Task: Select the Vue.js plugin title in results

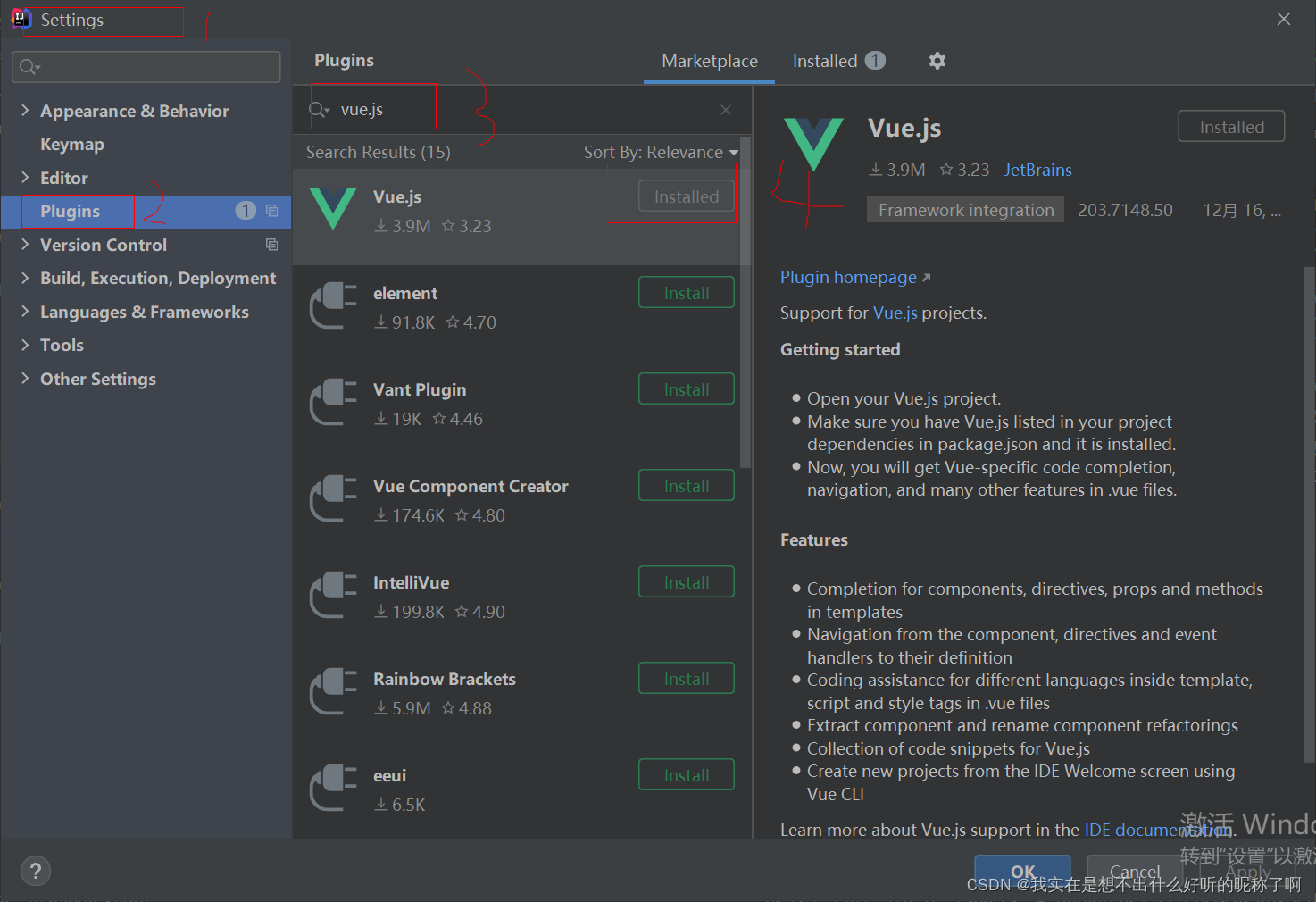Action: tap(397, 196)
